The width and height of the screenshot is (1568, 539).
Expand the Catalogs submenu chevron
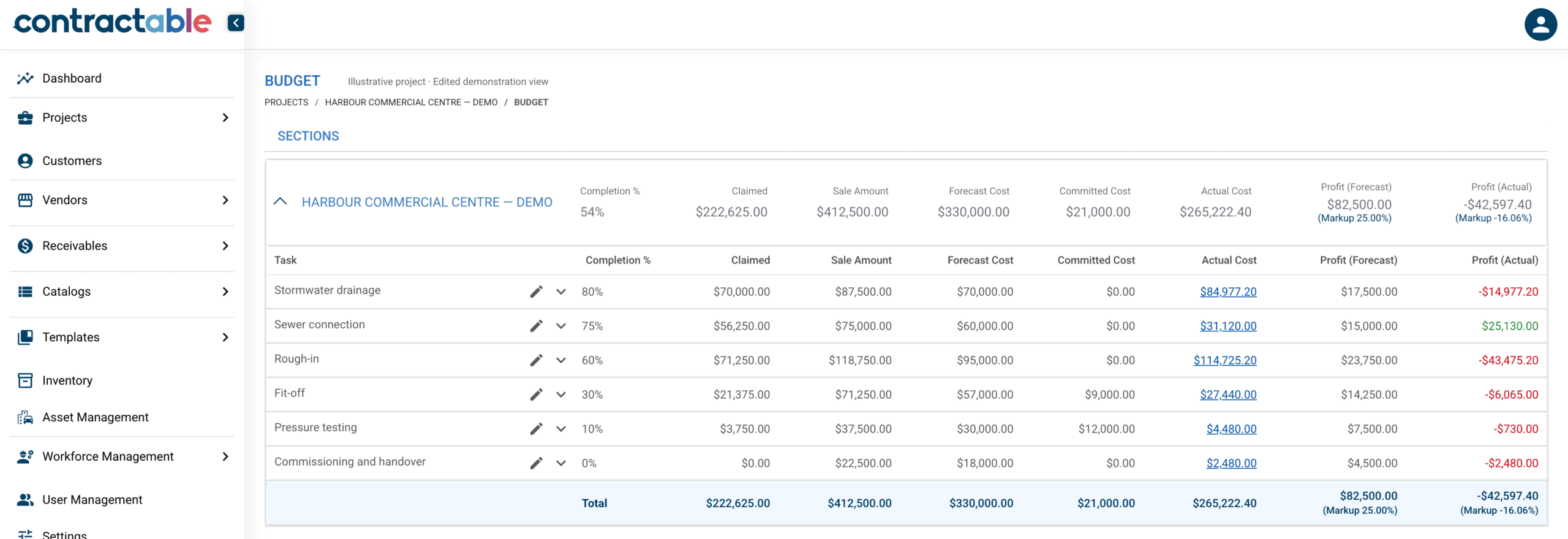[225, 292]
